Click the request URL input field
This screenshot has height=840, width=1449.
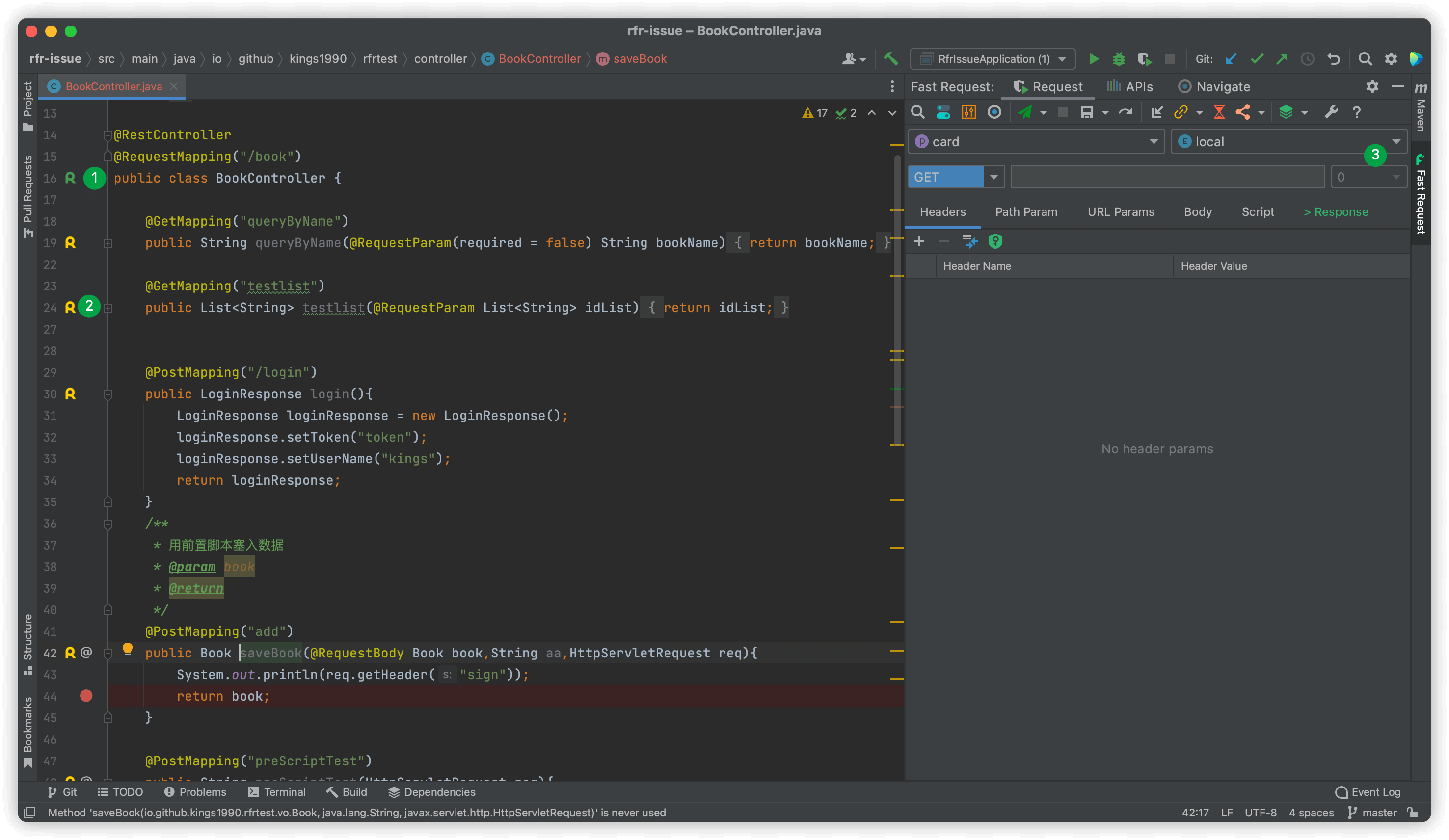pos(1167,177)
